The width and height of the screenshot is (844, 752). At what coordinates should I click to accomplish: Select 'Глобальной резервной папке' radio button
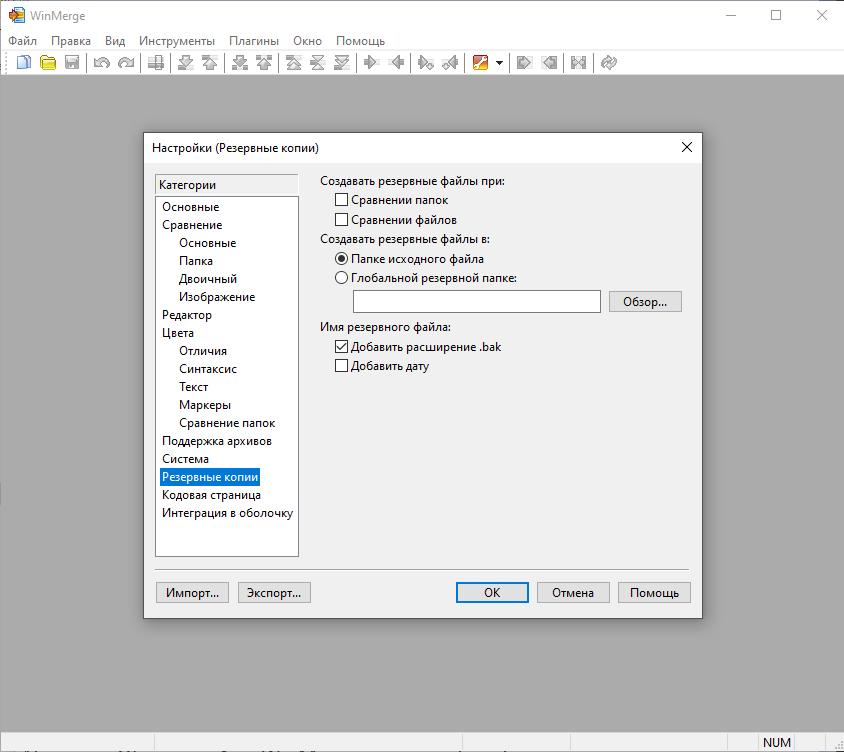point(342,278)
